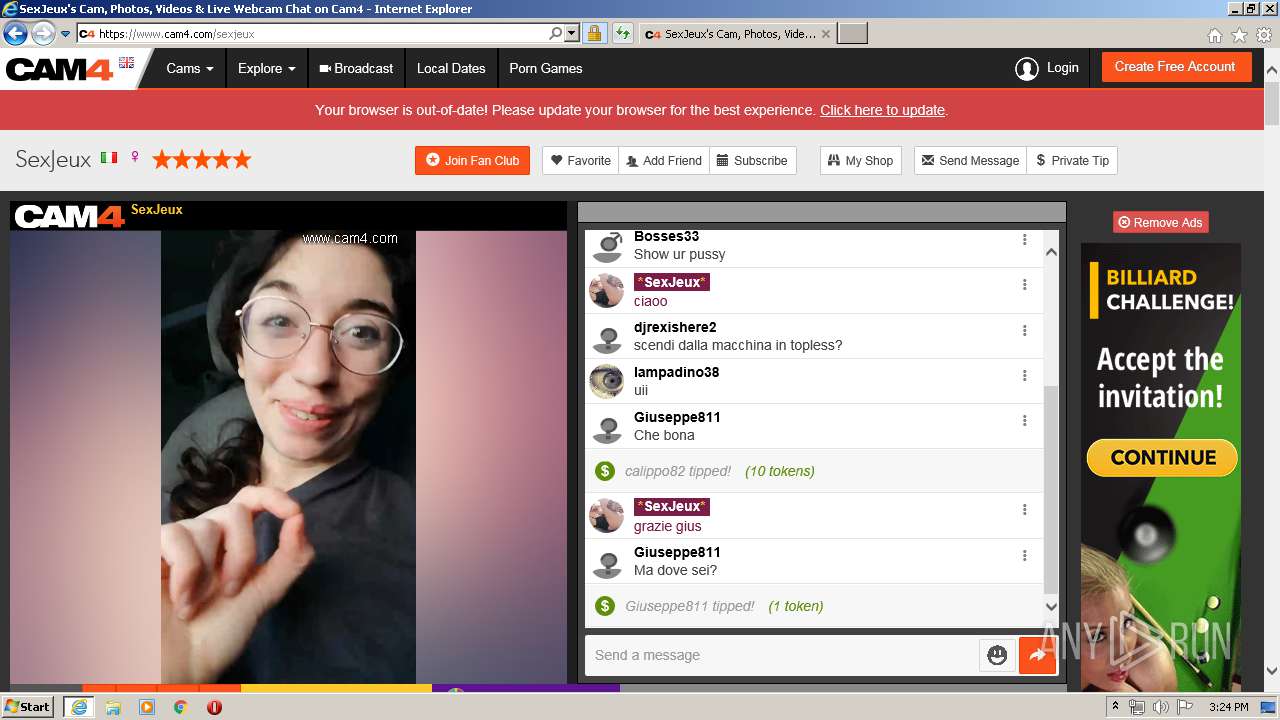Click the volume speaker tray icon
The height and width of the screenshot is (720, 1280).
click(1160, 707)
